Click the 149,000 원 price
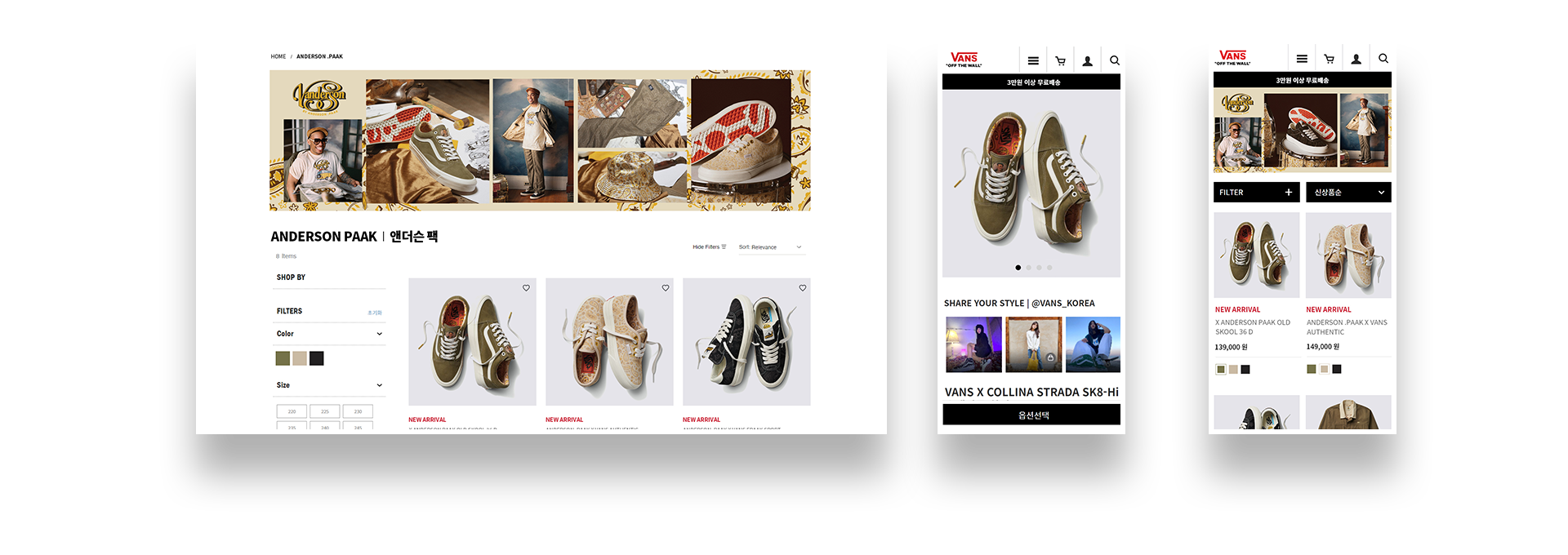Viewport: 1568px width, 555px height. click(x=1323, y=347)
